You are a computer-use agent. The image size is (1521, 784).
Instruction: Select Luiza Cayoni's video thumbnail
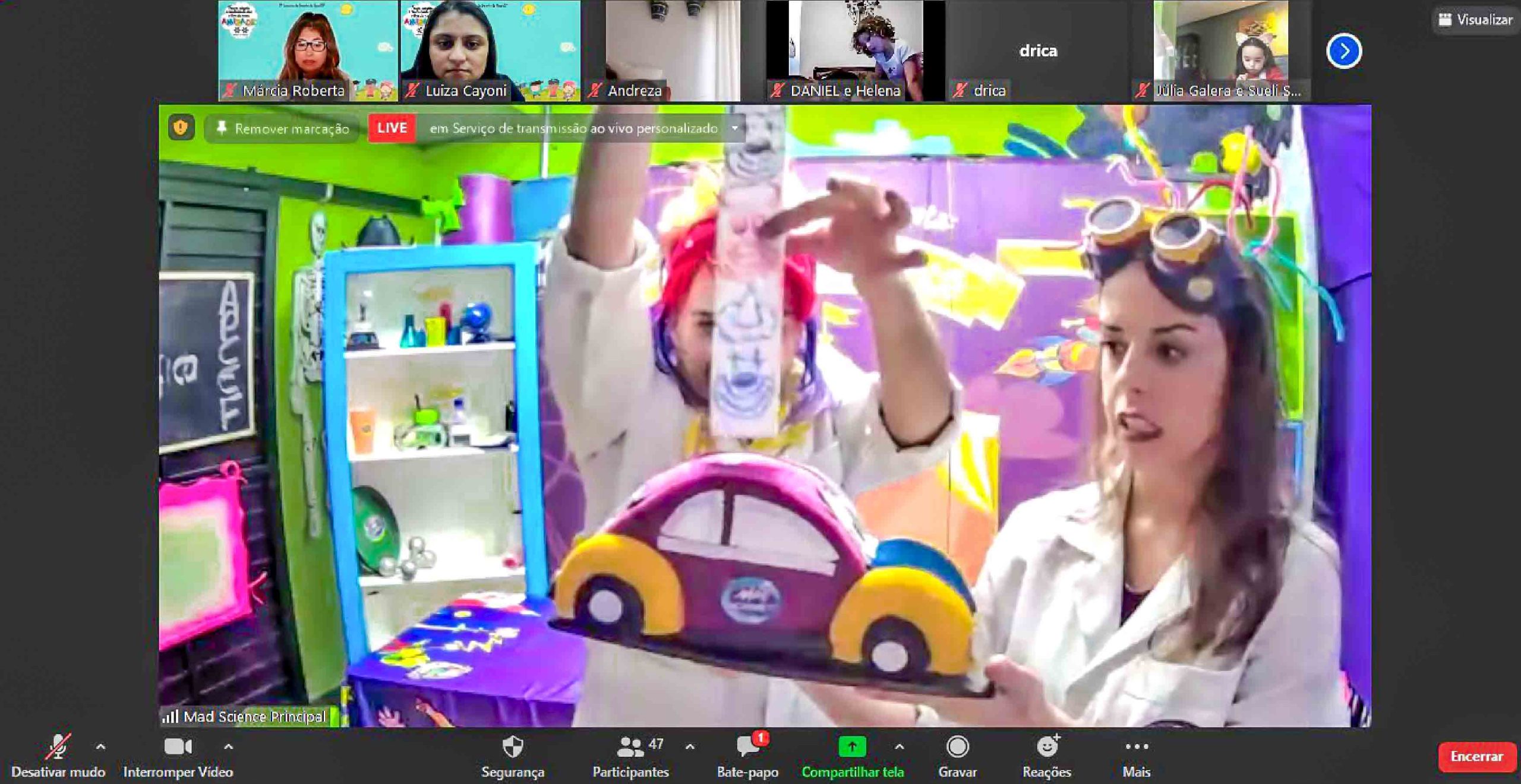[x=490, y=50]
